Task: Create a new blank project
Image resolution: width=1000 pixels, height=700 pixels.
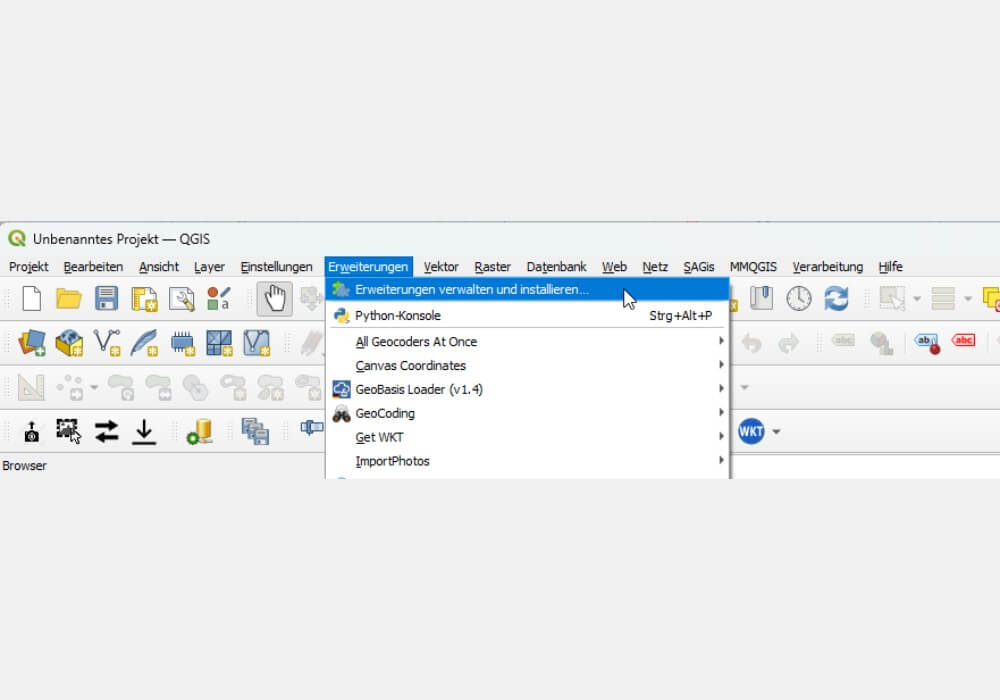Action: point(31,298)
